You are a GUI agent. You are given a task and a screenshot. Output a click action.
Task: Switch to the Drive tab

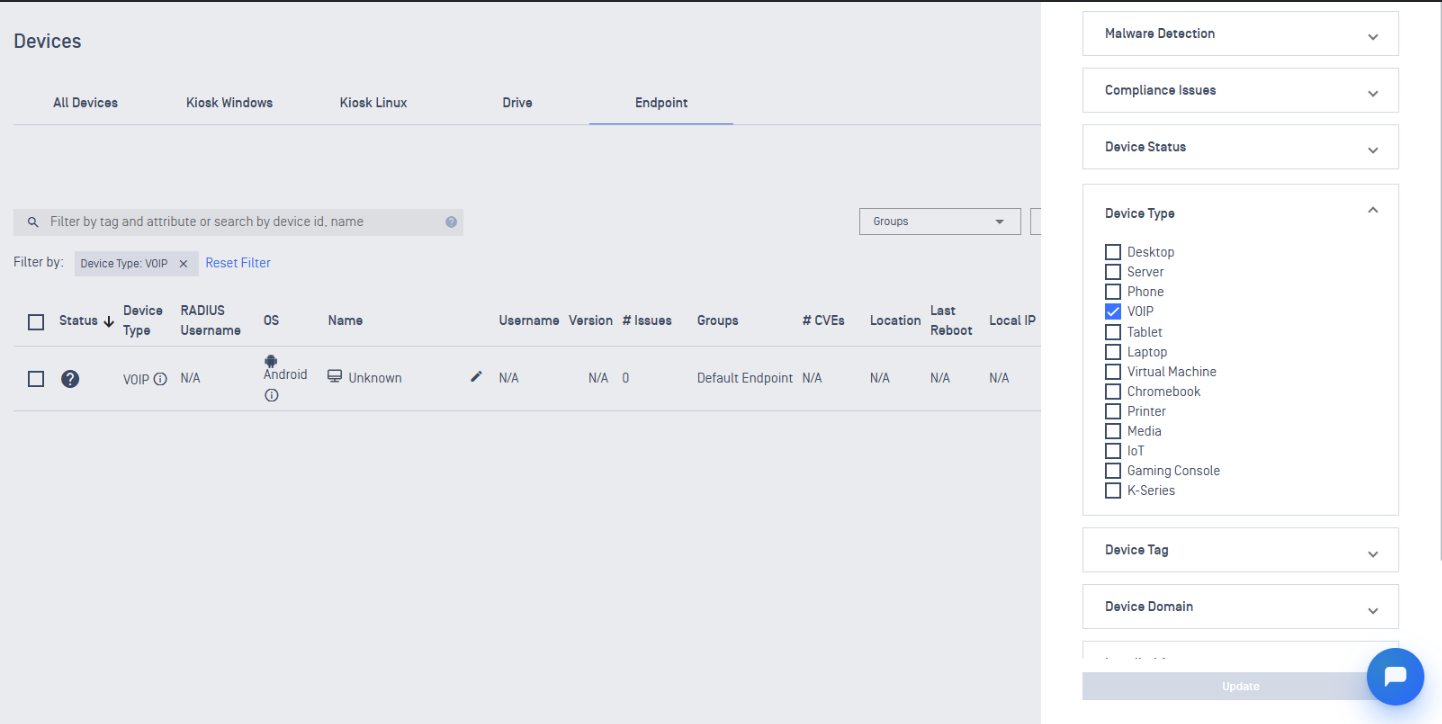[x=517, y=103]
